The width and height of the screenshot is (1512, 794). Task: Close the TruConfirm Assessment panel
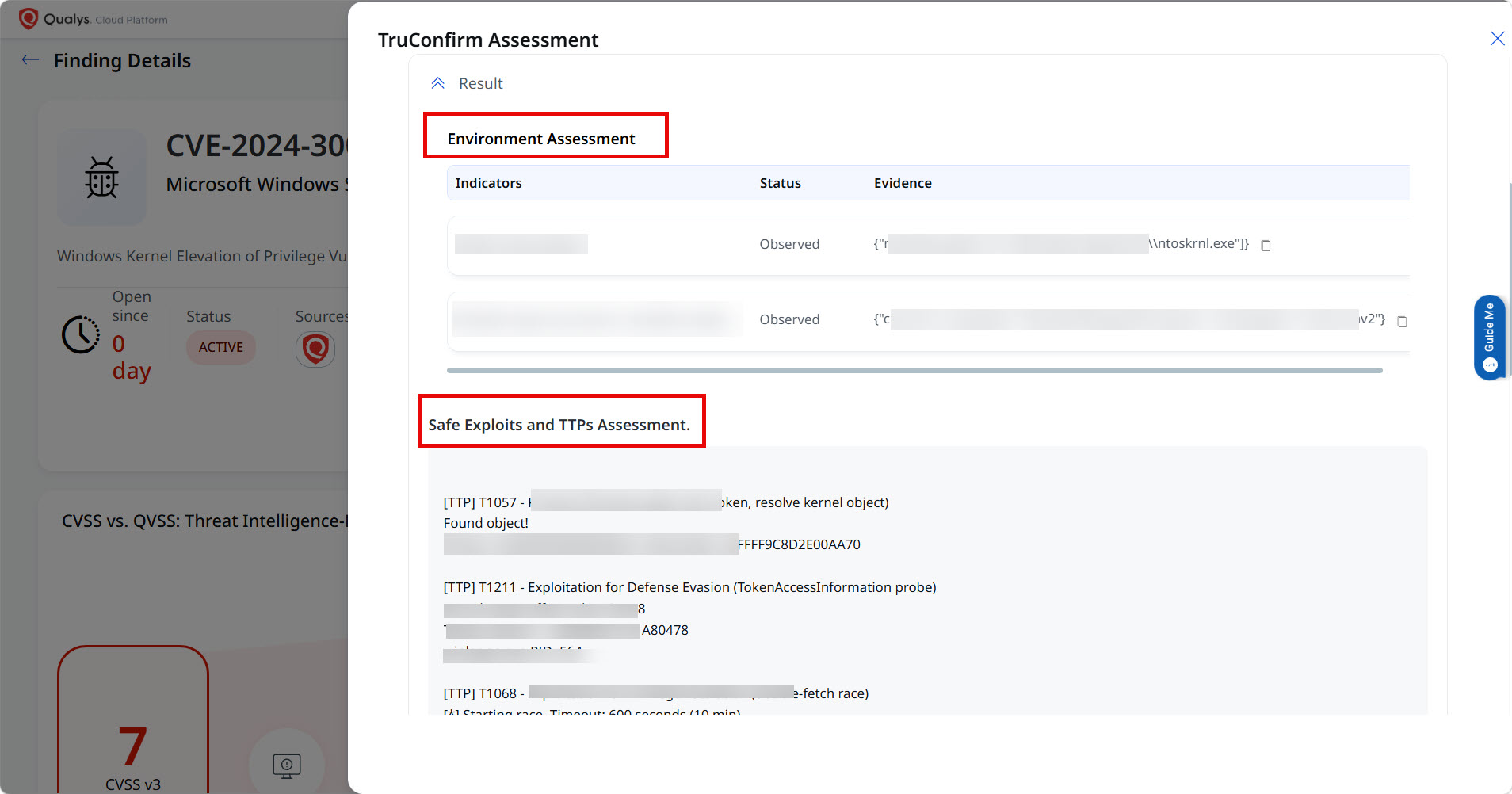(1497, 39)
